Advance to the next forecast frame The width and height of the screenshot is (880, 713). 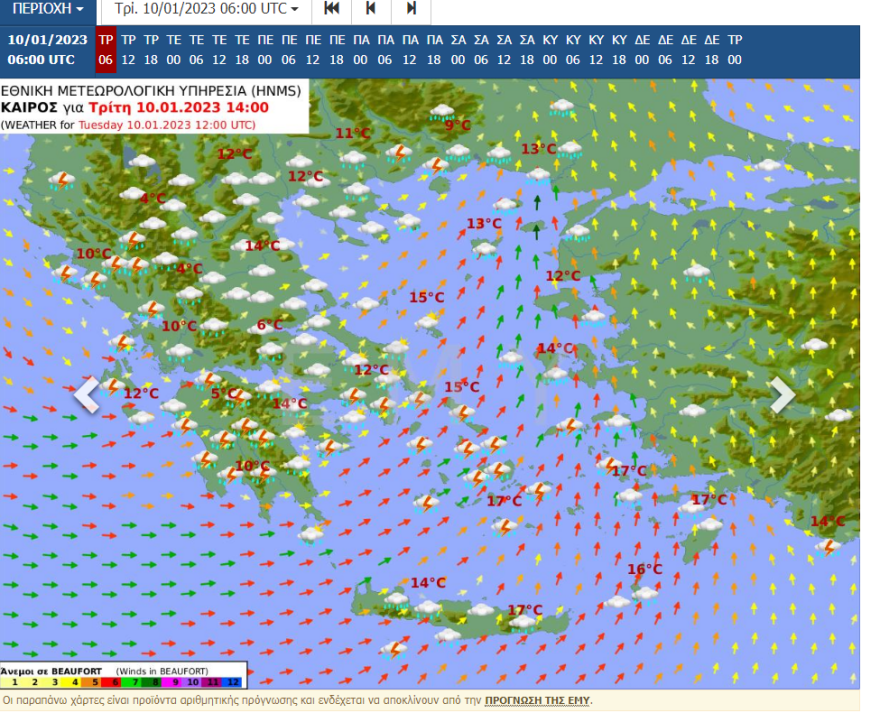pos(411,9)
